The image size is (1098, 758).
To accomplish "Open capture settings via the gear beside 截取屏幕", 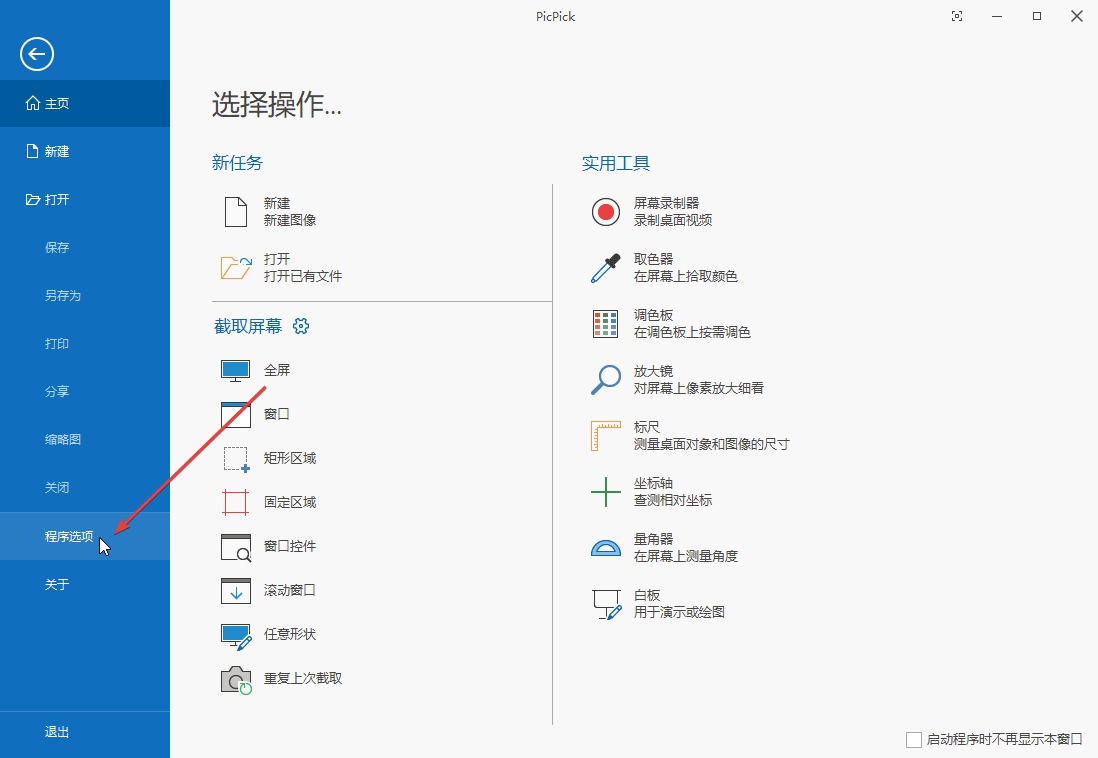I will tap(301, 325).
